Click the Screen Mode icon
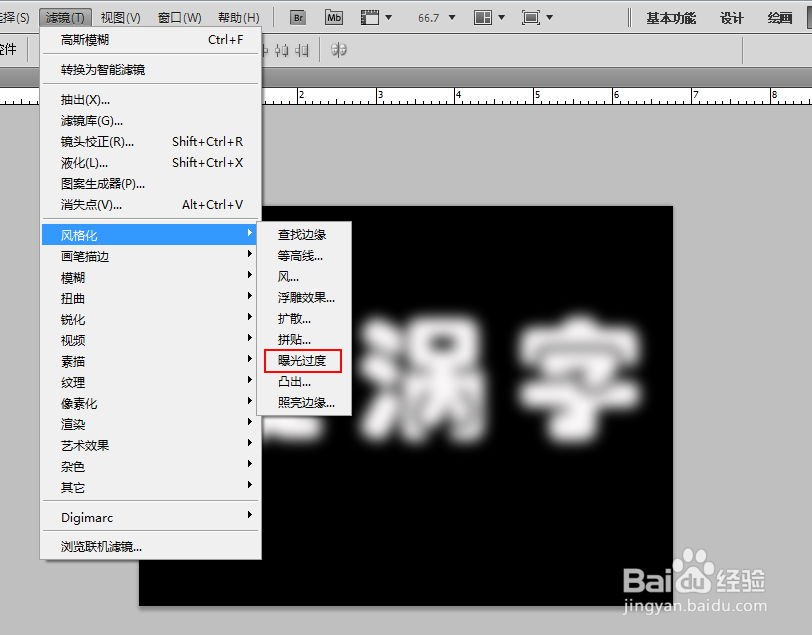This screenshot has width=812, height=635. 532,16
